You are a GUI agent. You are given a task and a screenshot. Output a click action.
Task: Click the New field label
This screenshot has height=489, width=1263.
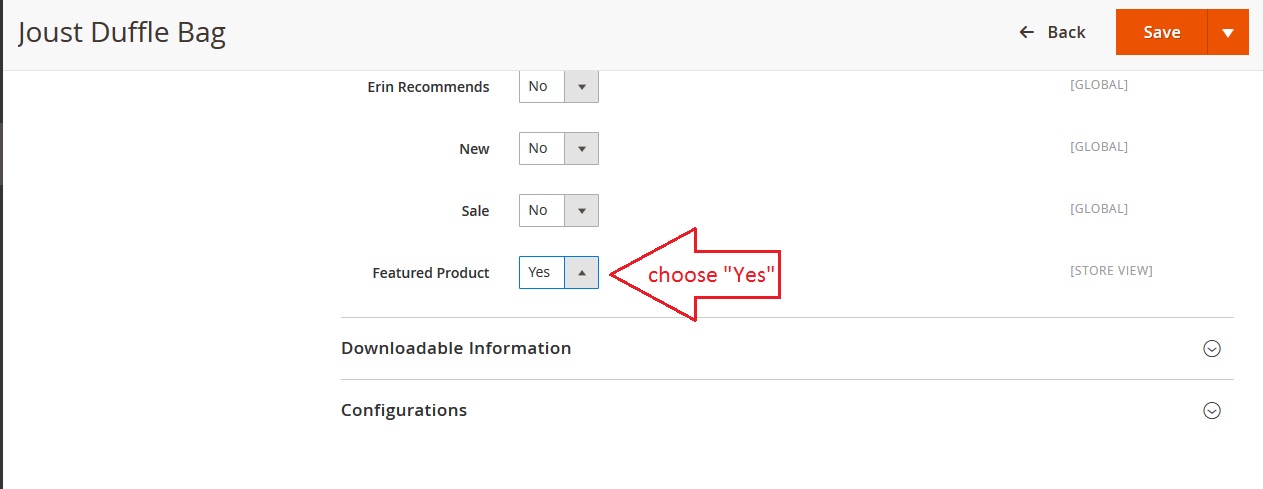pos(474,149)
